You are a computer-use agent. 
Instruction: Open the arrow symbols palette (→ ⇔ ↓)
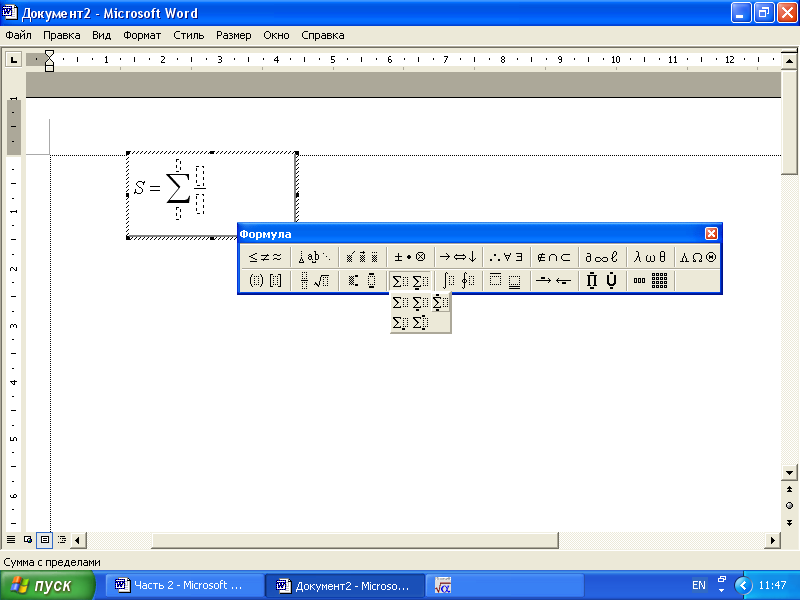458,257
